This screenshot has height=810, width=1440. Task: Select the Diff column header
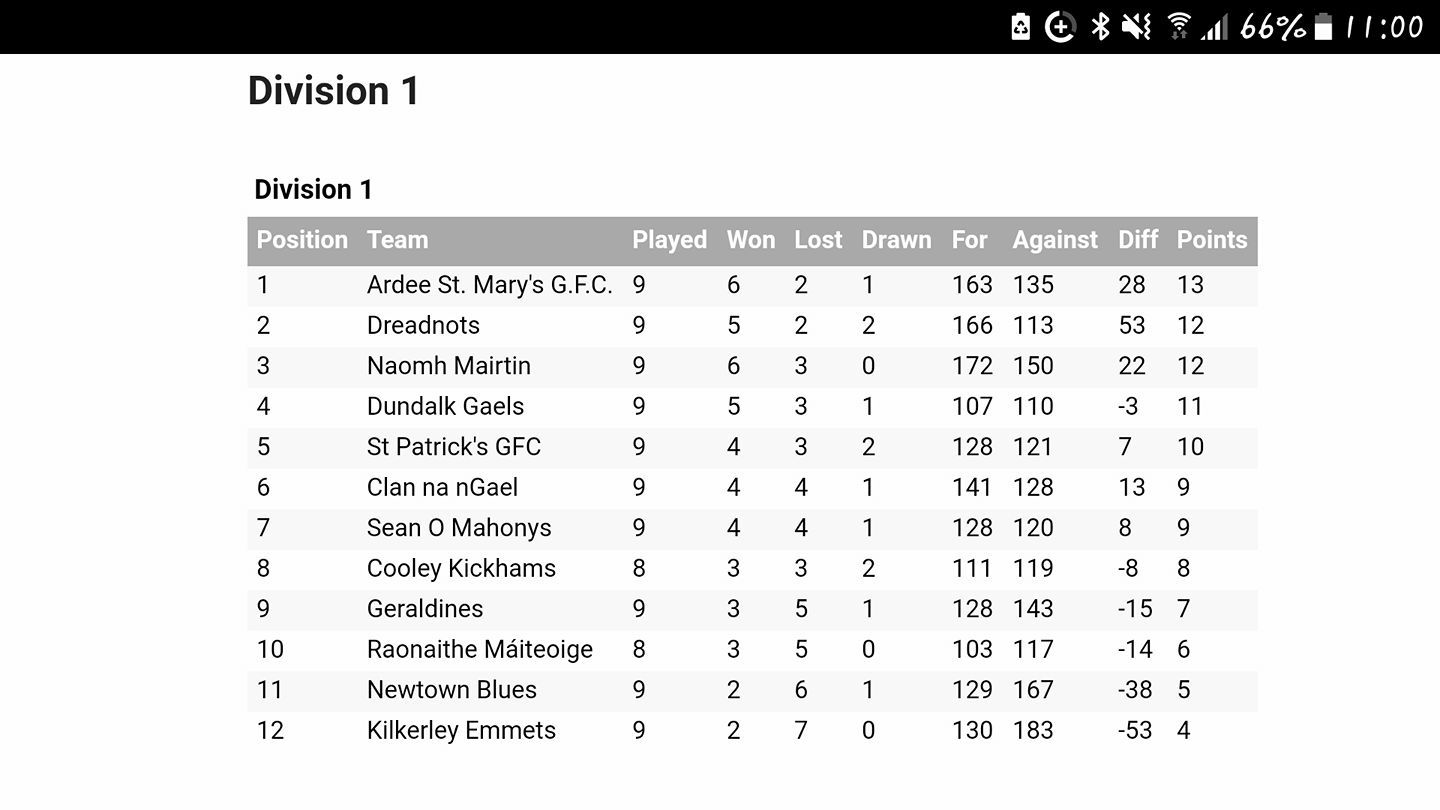1138,240
